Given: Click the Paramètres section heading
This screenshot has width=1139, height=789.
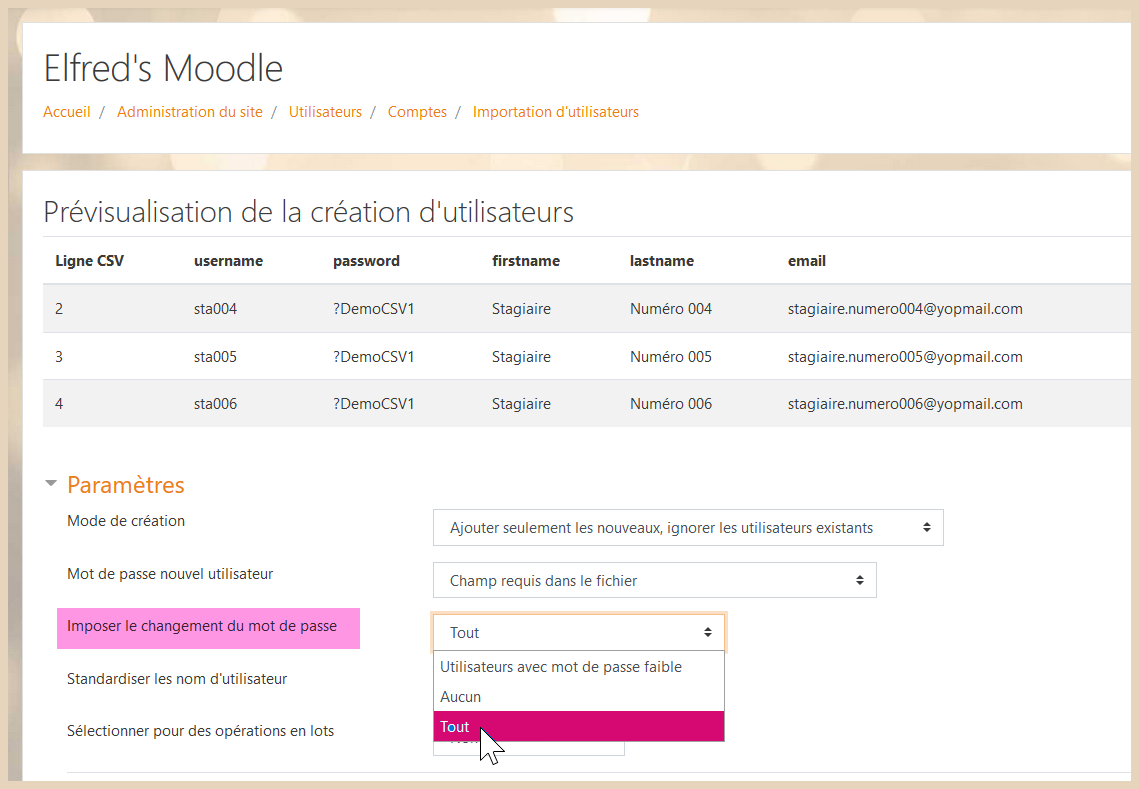Looking at the screenshot, I should point(126,485).
